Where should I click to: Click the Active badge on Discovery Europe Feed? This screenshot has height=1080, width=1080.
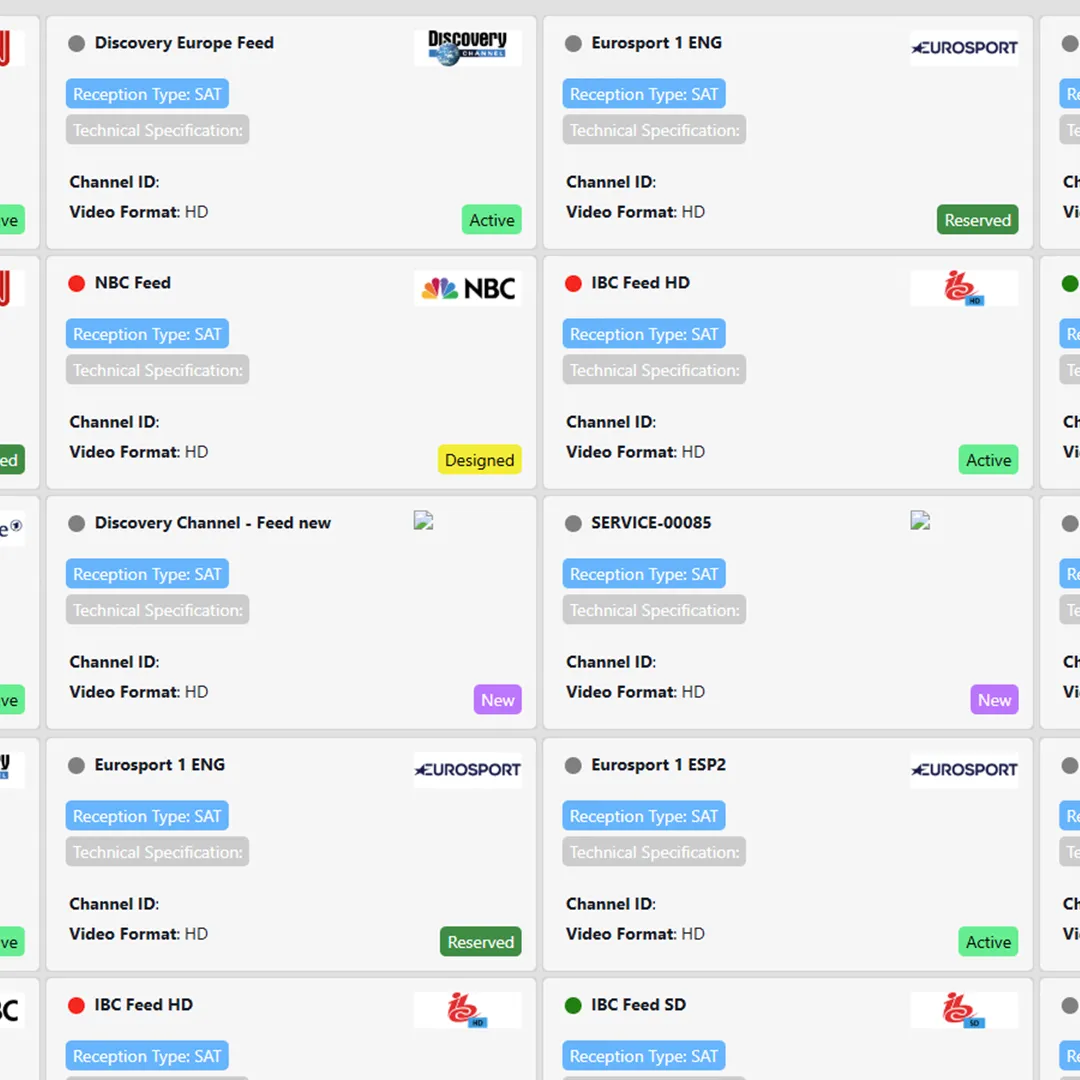pyautogui.click(x=492, y=220)
